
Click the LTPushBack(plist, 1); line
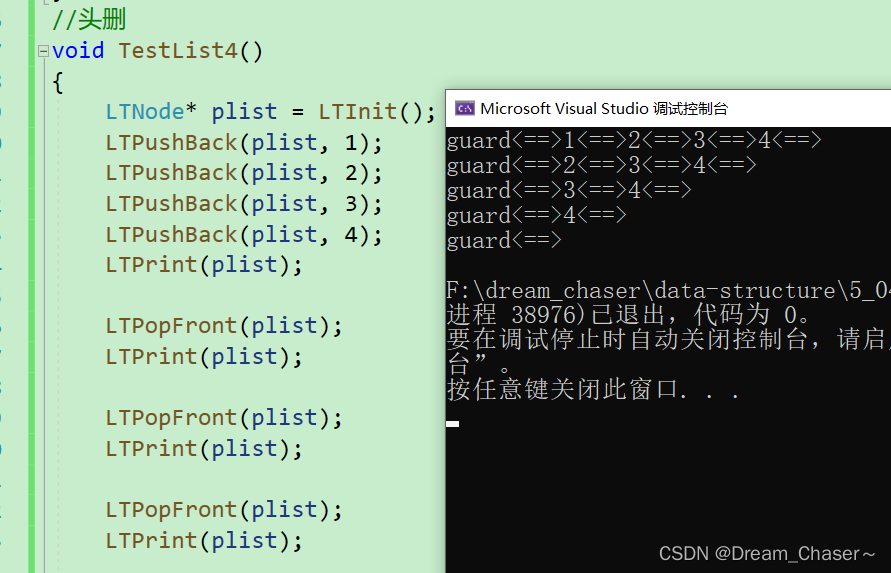click(244, 143)
